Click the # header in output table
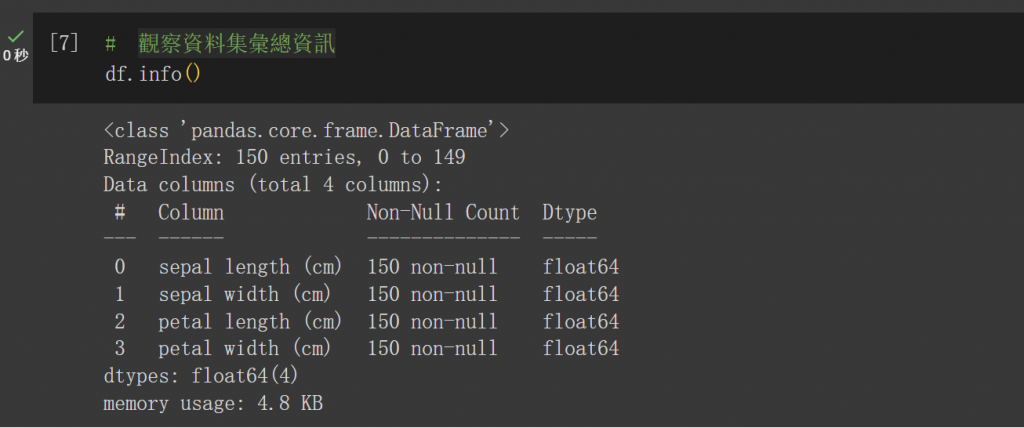Viewport: 1024px width, 428px height. (x=120, y=212)
